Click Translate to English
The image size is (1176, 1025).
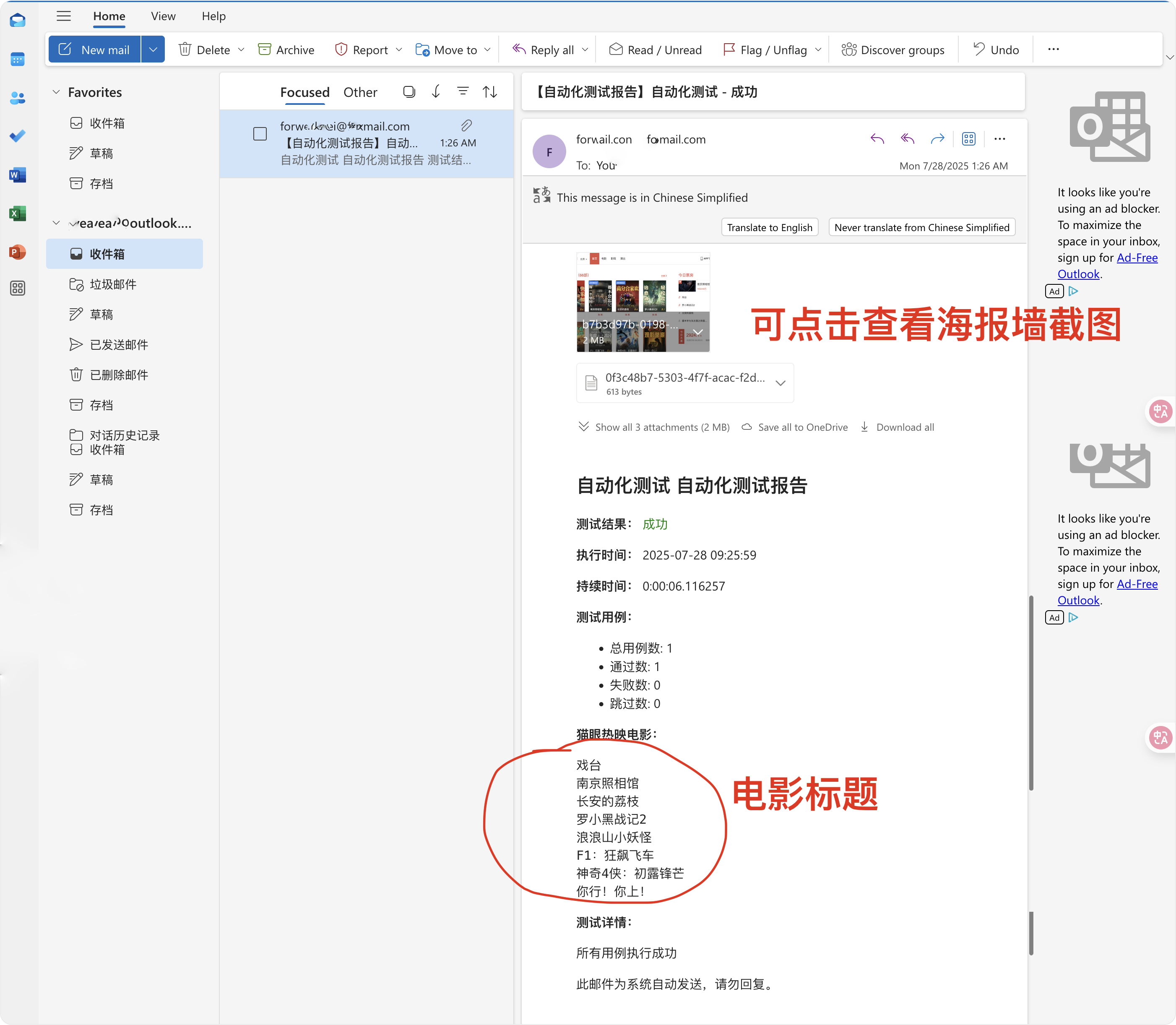770,227
